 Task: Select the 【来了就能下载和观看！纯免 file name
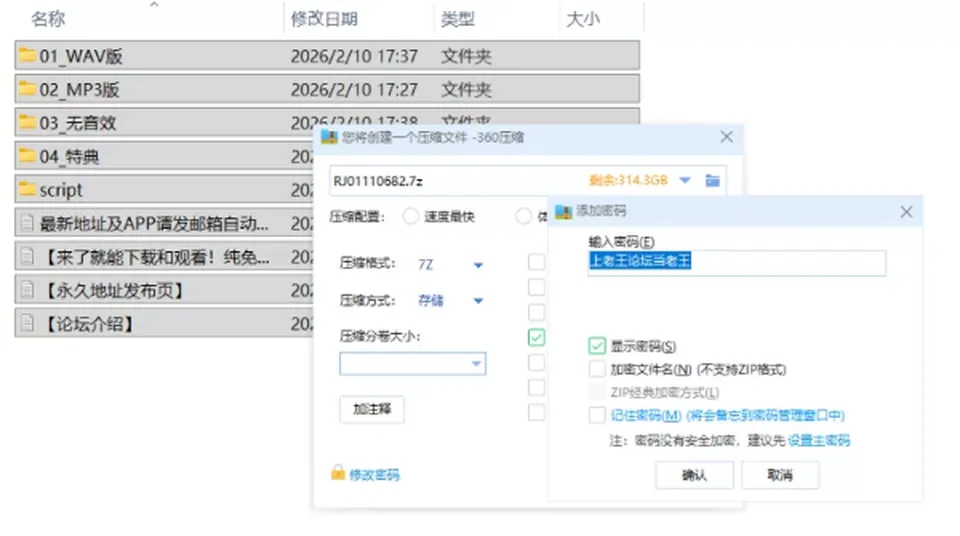click(x=154, y=257)
